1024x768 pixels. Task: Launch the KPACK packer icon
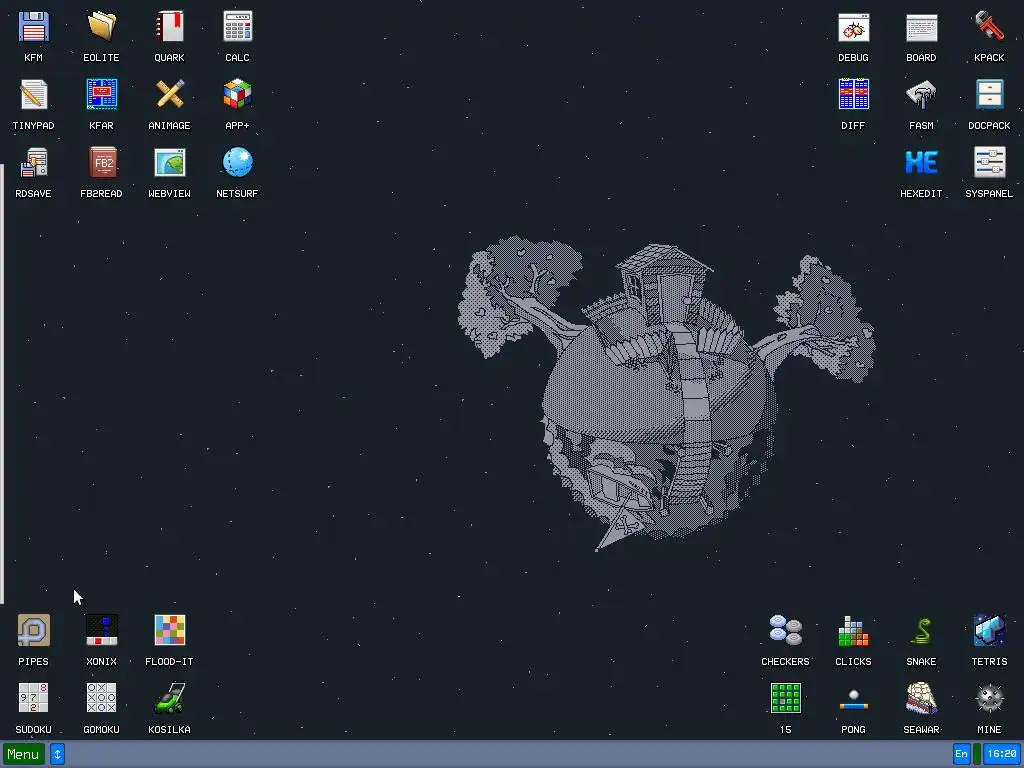[x=989, y=27]
